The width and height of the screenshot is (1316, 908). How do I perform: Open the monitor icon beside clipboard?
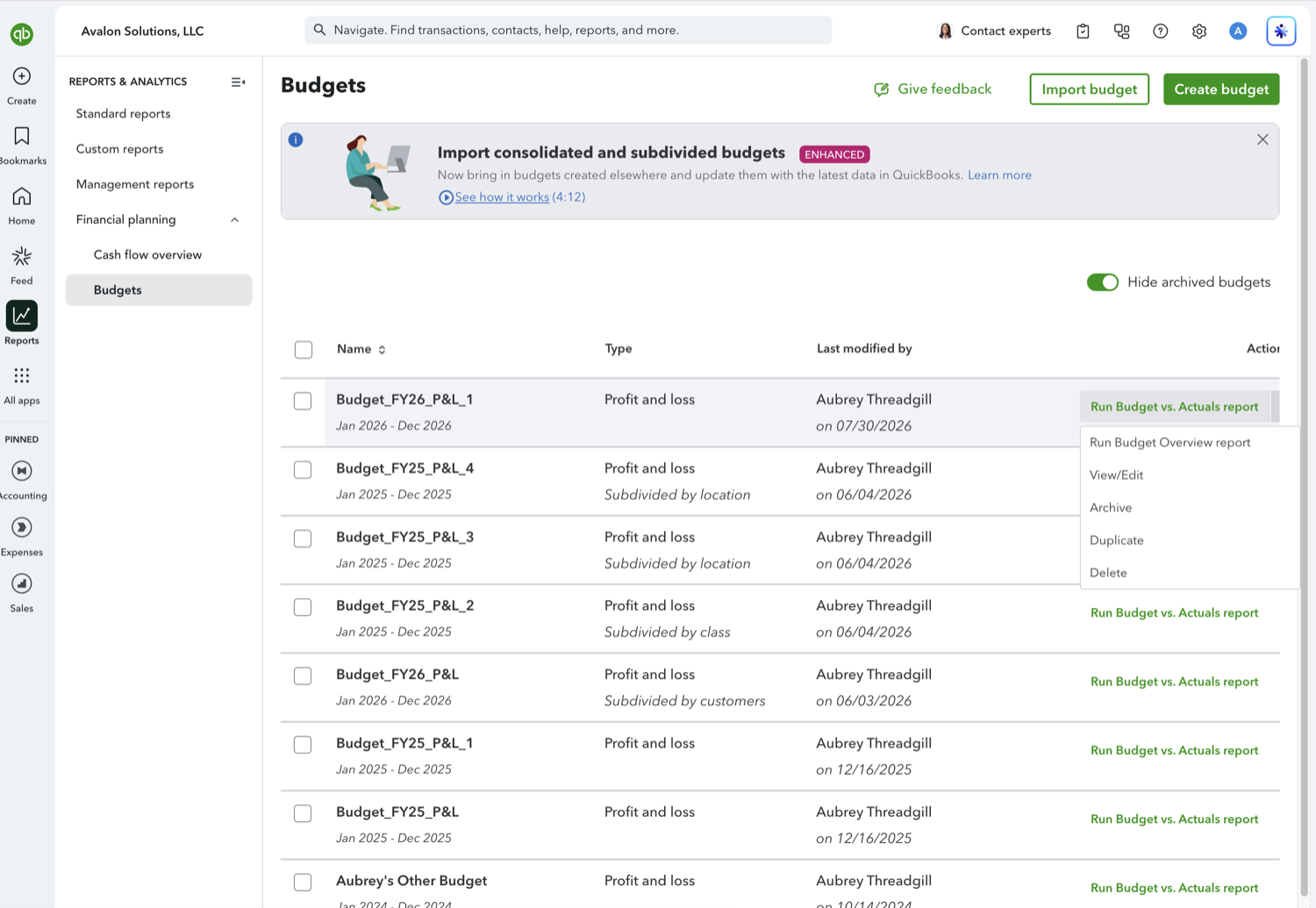pos(1121,31)
